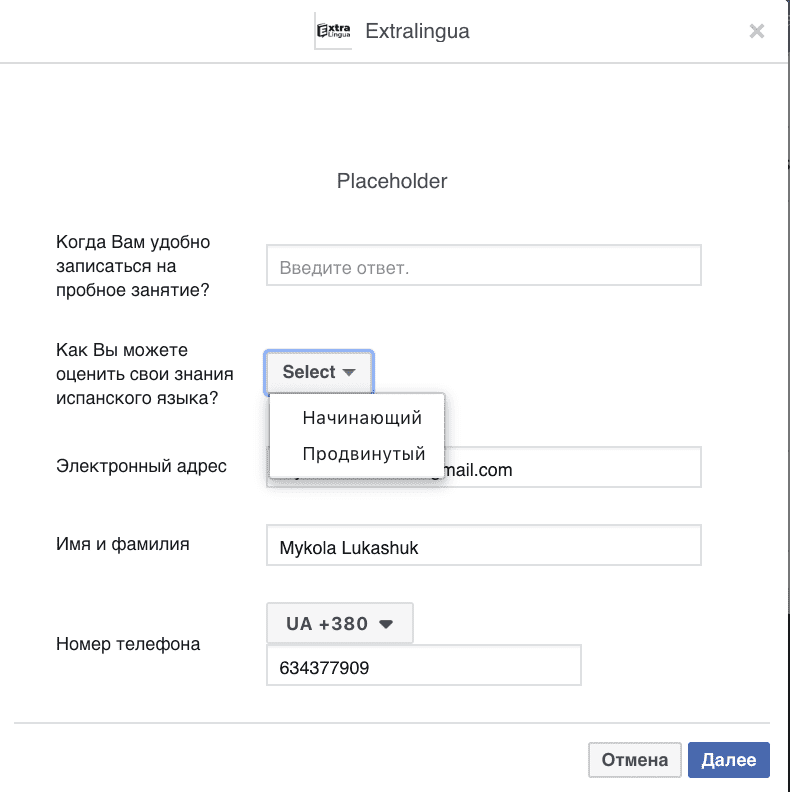Click the Placeholder heading text
Viewport: 790px width, 792px height.
pos(392,181)
